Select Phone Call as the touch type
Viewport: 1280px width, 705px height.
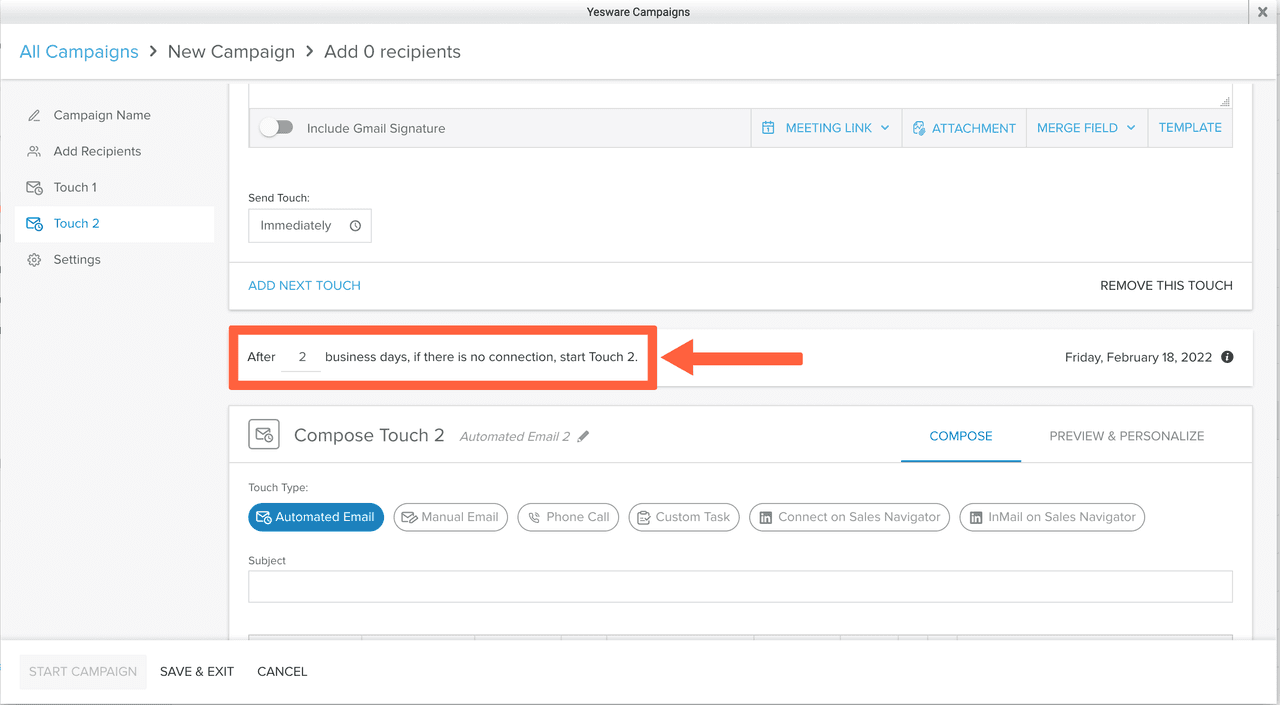(x=568, y=517)
